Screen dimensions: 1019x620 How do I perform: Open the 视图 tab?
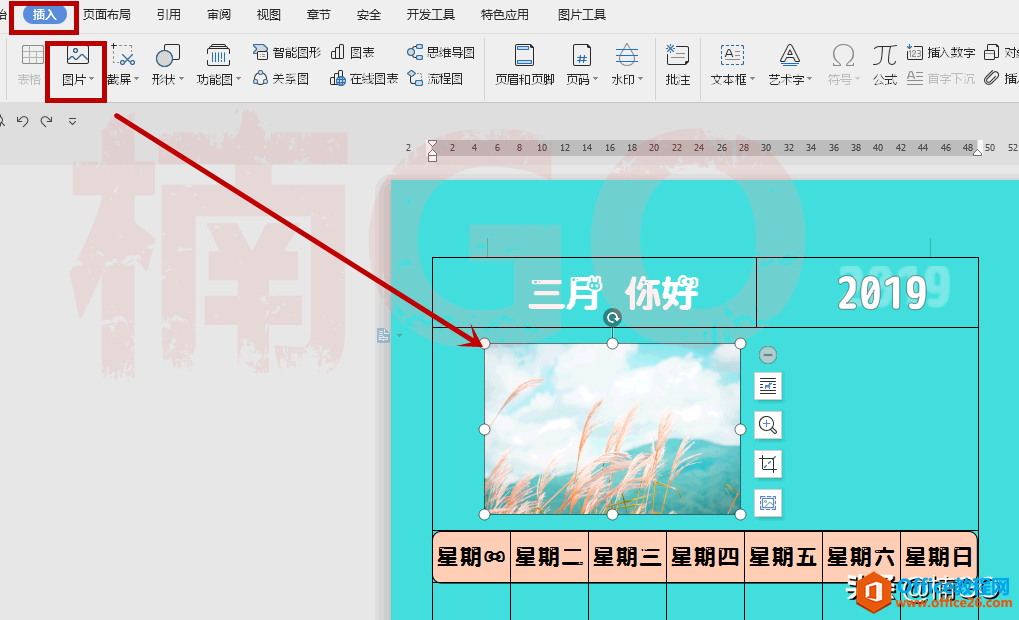point(268,15)
